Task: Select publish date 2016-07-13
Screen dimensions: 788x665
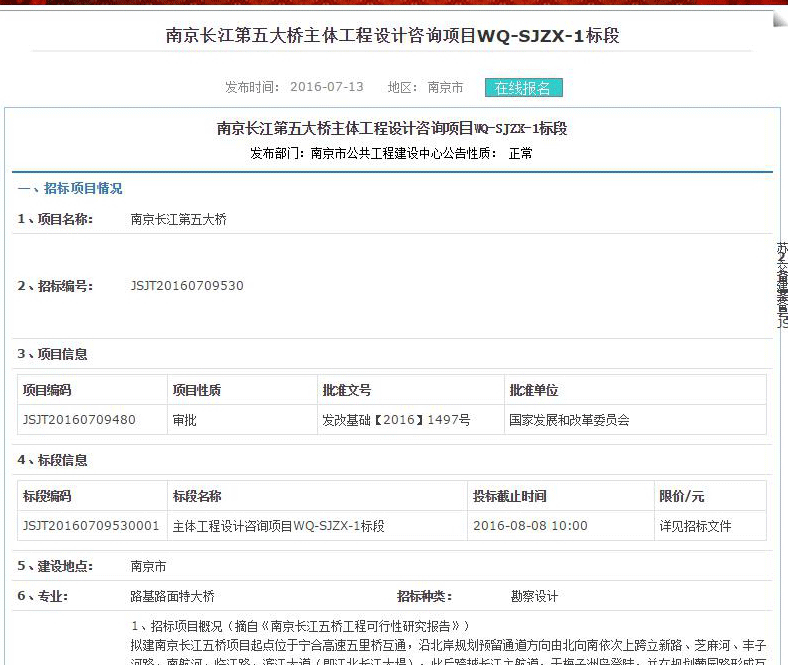Action: (327, 87)
